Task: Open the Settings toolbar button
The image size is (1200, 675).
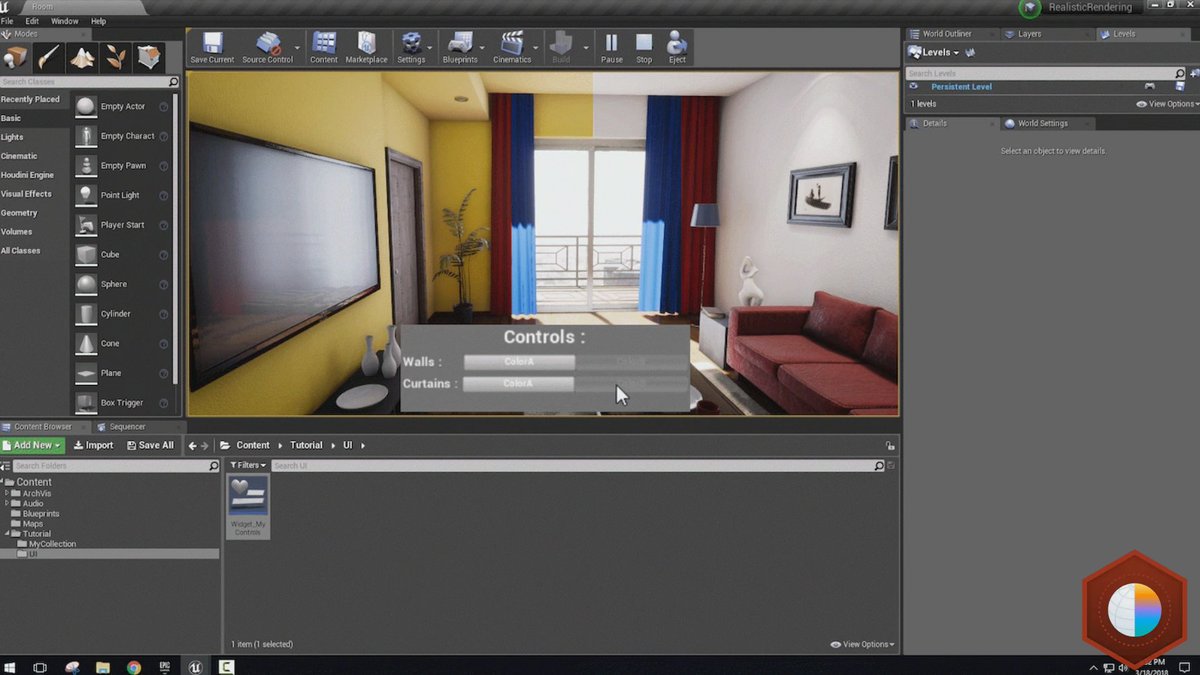Action: 411,48
